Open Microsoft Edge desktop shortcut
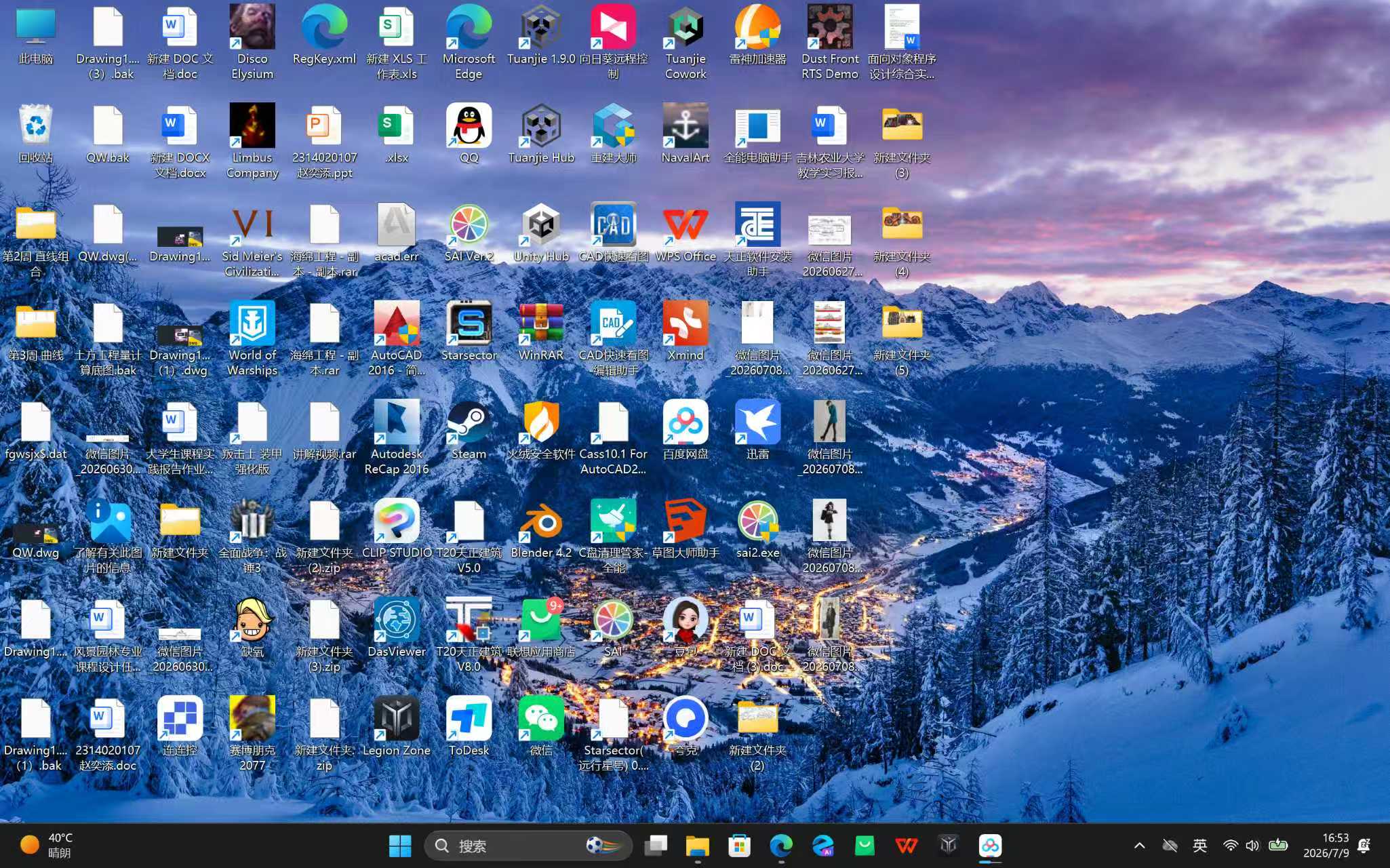Image resolution: width=1390 pixels, height=868 pixels. [469, 42]
